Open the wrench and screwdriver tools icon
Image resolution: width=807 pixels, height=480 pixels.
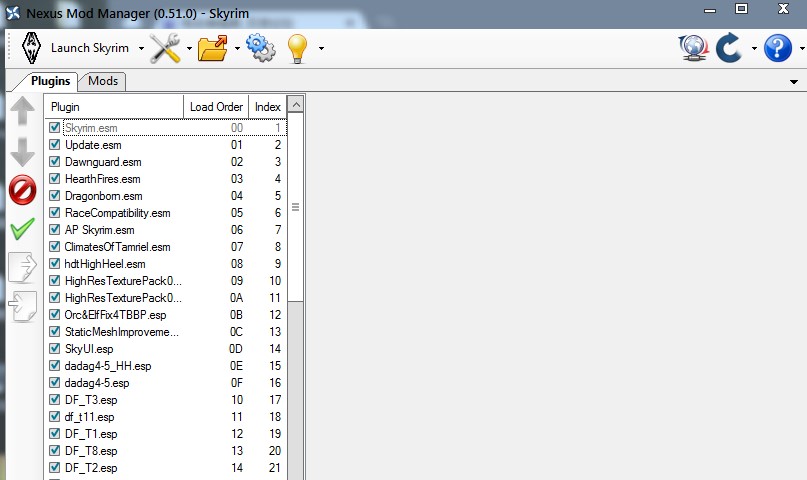click(165, 48)
